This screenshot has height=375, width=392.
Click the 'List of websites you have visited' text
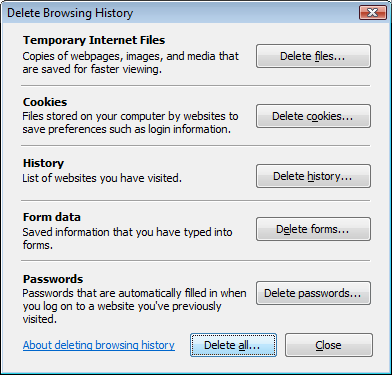click(x=102, y=178)
